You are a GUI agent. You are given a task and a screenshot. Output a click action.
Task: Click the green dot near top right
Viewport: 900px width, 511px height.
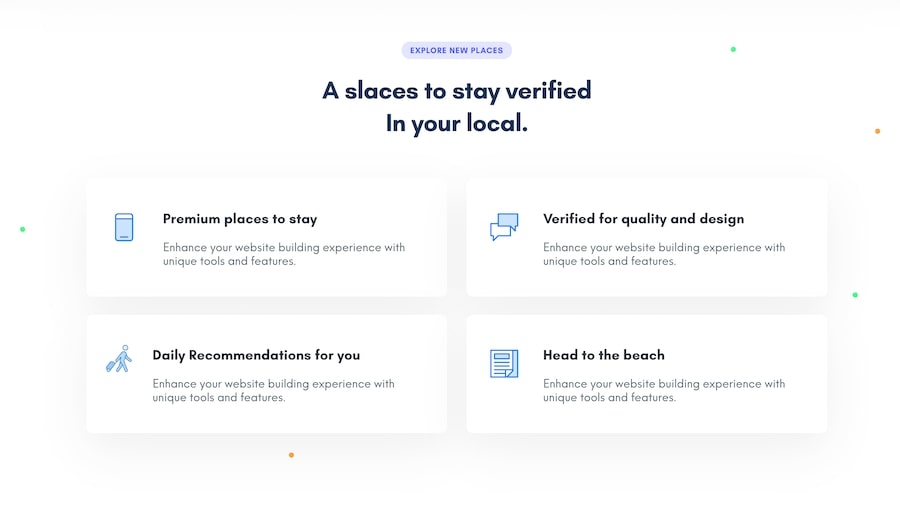(x=733, y=49)
